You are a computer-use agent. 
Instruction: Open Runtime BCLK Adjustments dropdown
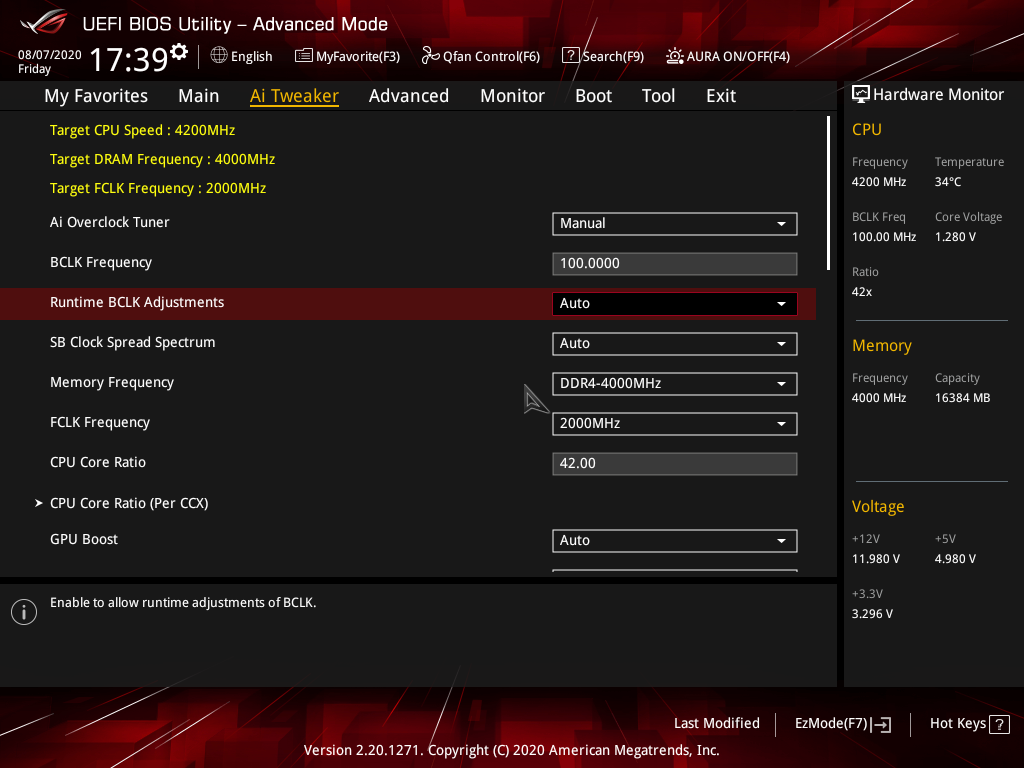675,304
